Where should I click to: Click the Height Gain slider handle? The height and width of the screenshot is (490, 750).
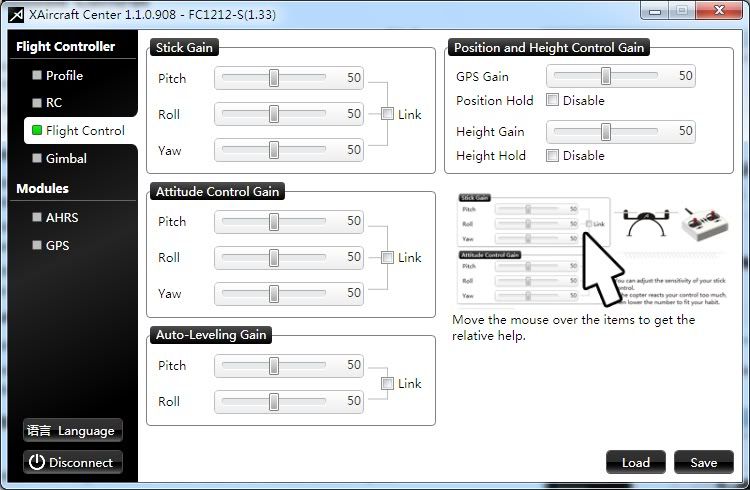tap(606, 132)
